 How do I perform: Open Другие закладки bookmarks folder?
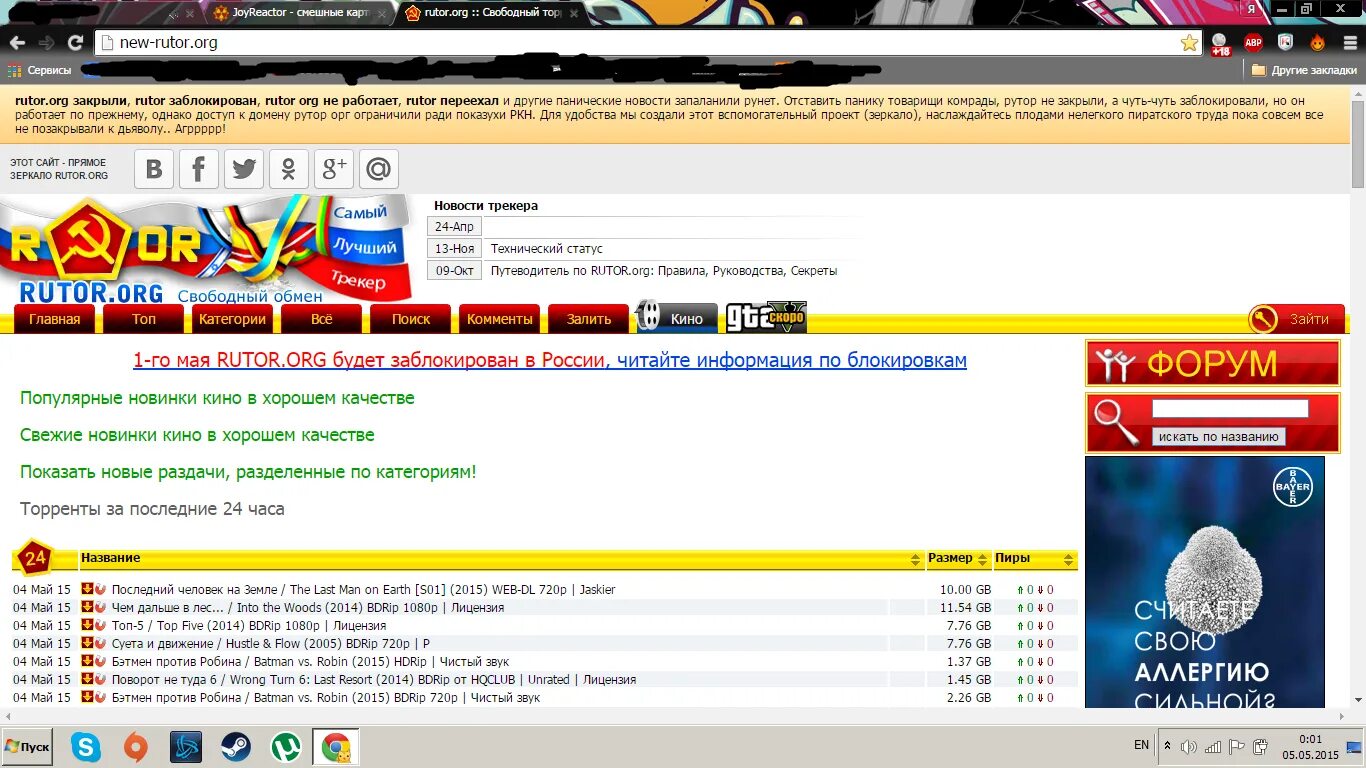click(x=1304, y=70)
